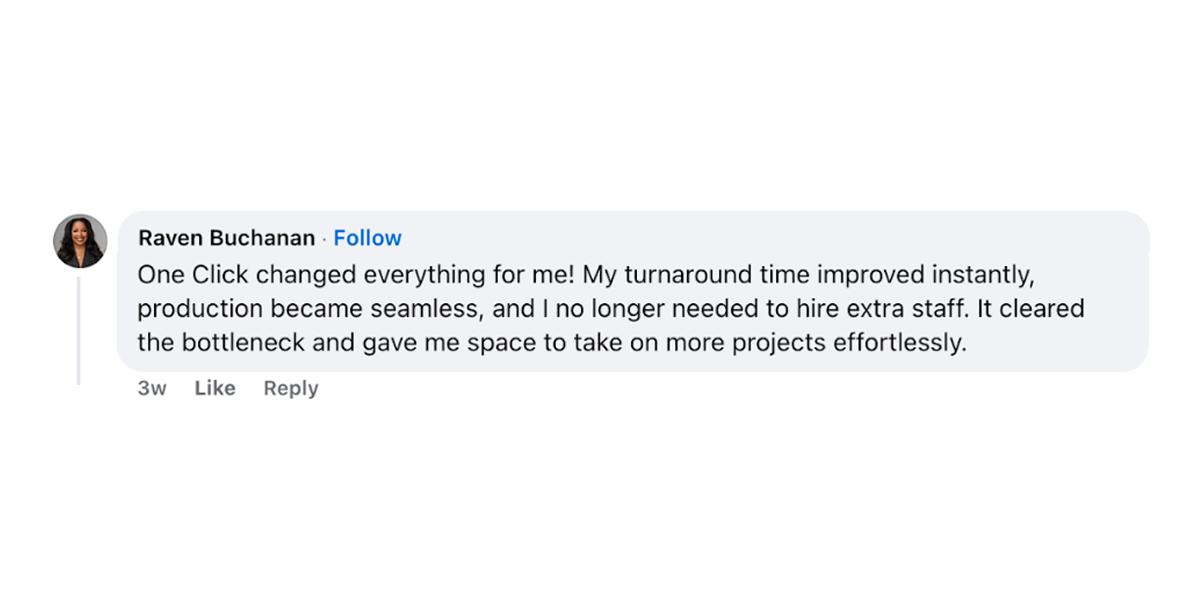Click the row containing 3w, Like, Reply

point(220,388)
